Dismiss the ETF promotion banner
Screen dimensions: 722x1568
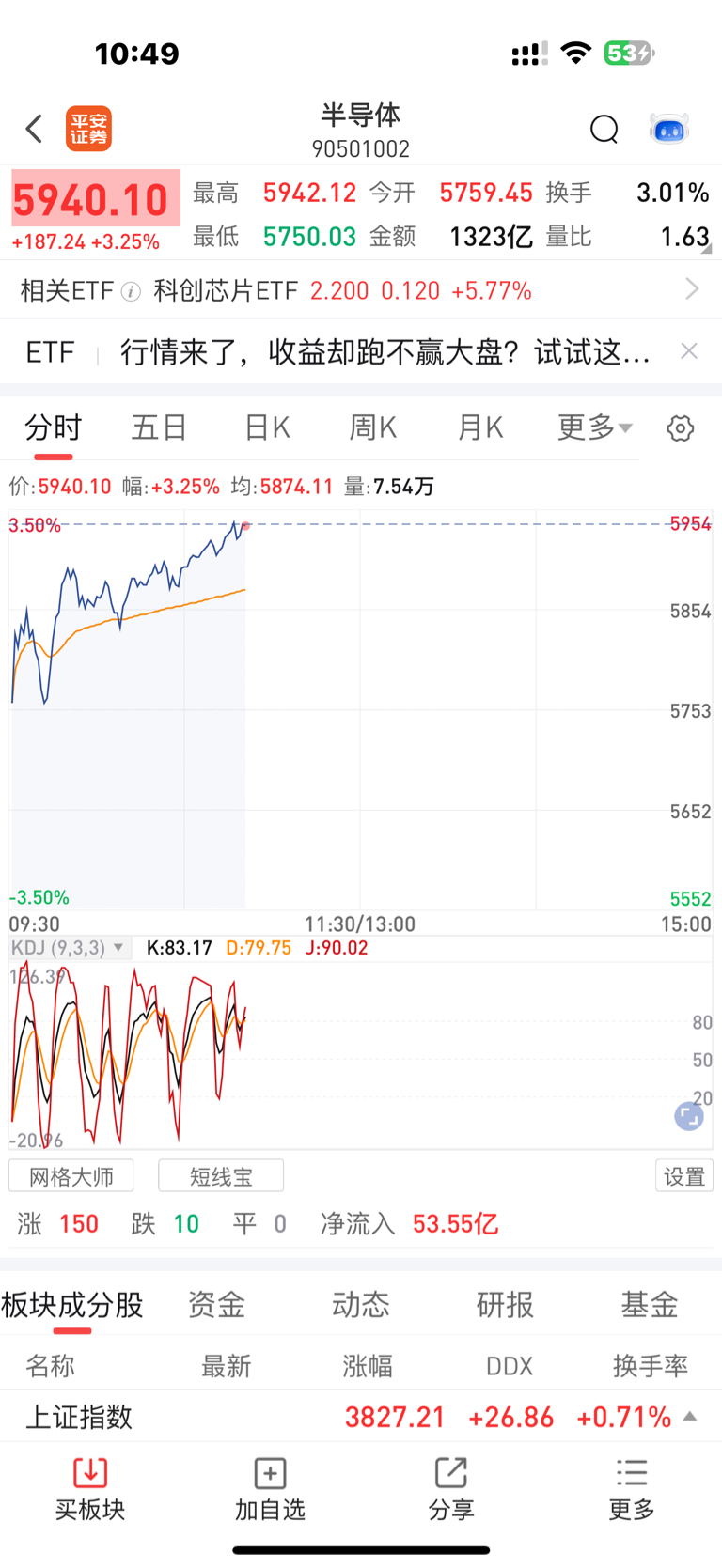(689, 351)
